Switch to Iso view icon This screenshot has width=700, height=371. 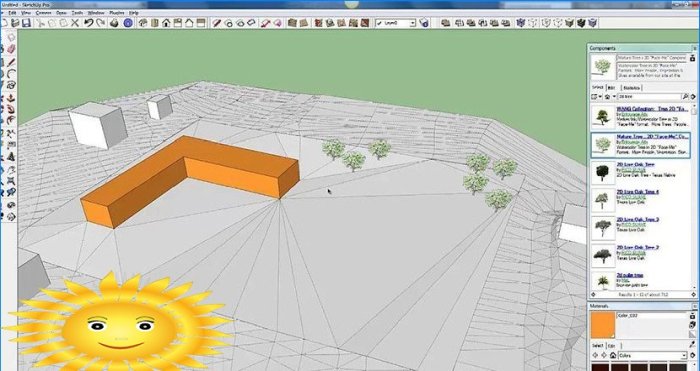[x=143, y=23]
